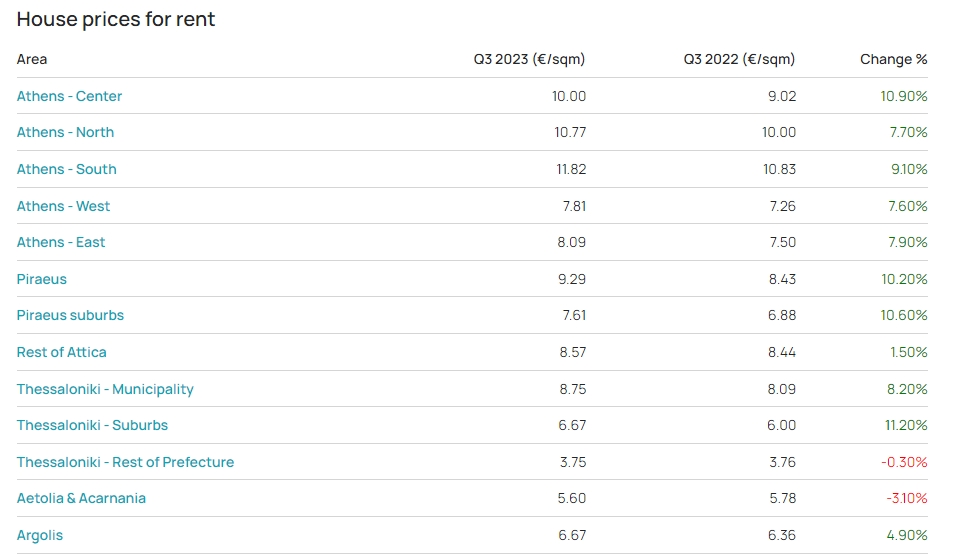Select the 1.50% change for Rest of Attica
This screenshot has height=554, width=962.
pyautogui.click(x=909, y=352)
